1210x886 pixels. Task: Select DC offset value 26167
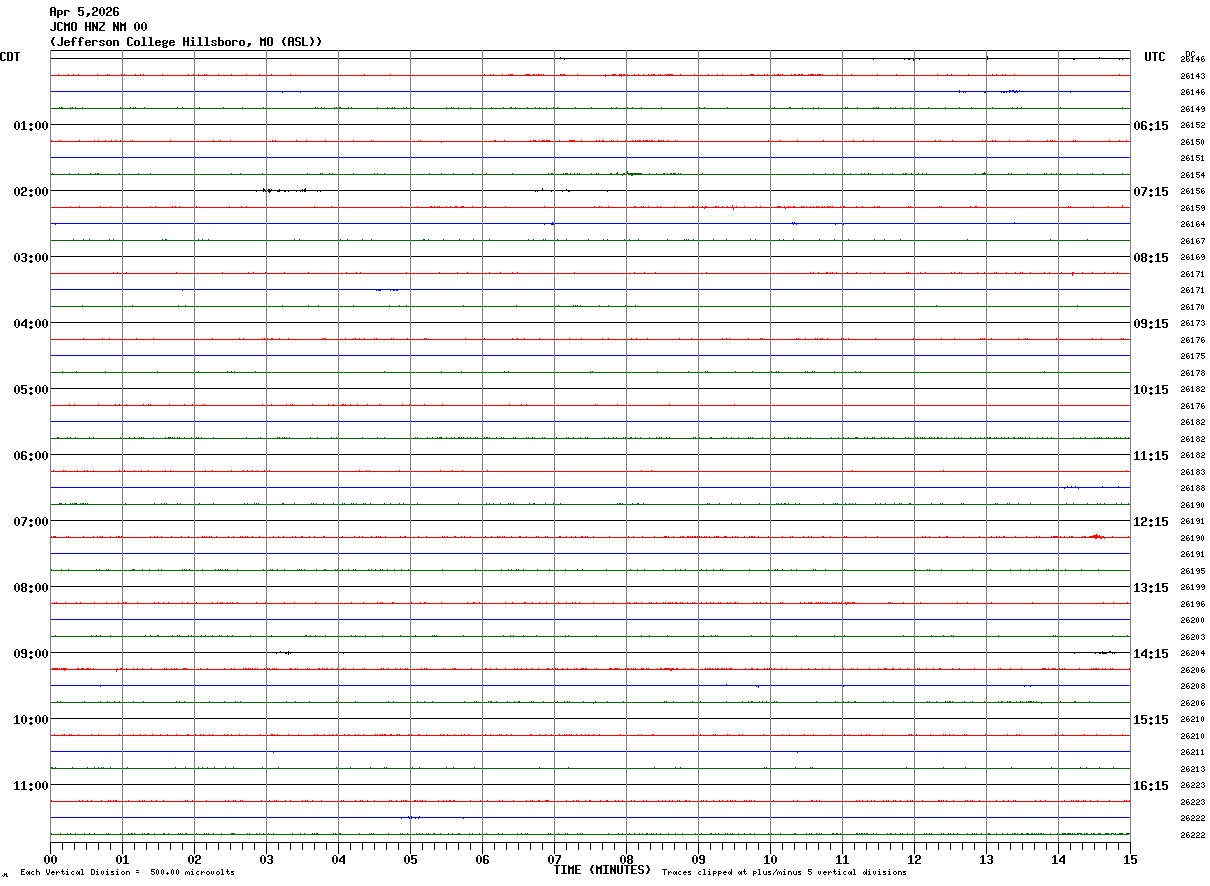tap(1192, 241)
